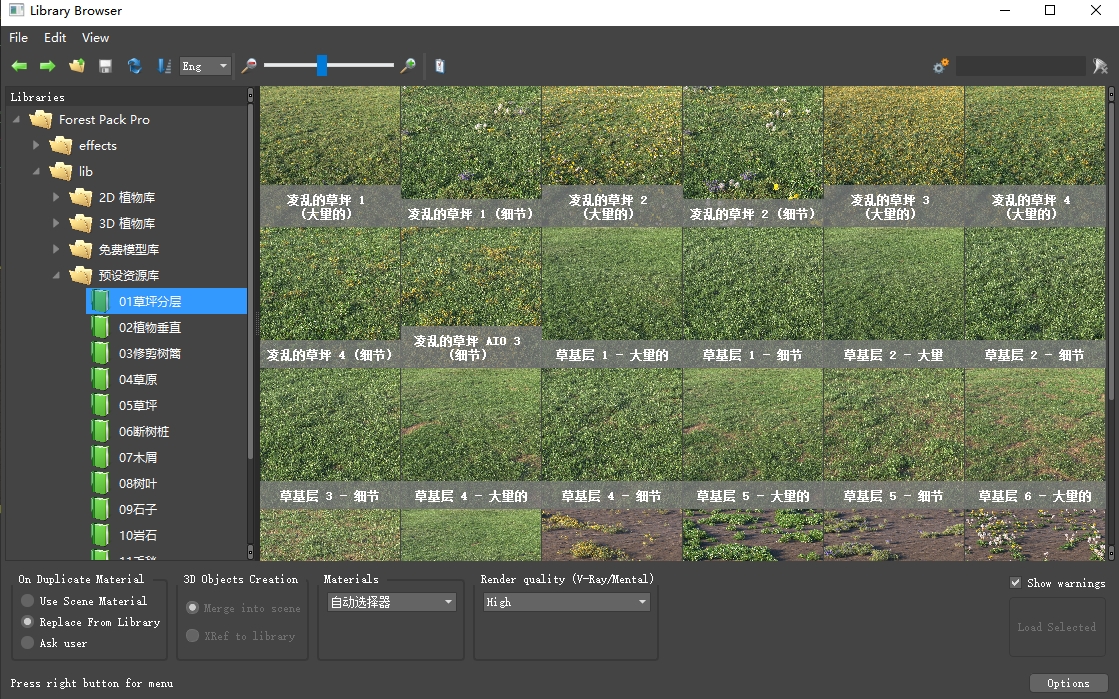Screen dimensions: 1119x699
Task: Click the thumbnail size slider handle
Action: (322, 66)
